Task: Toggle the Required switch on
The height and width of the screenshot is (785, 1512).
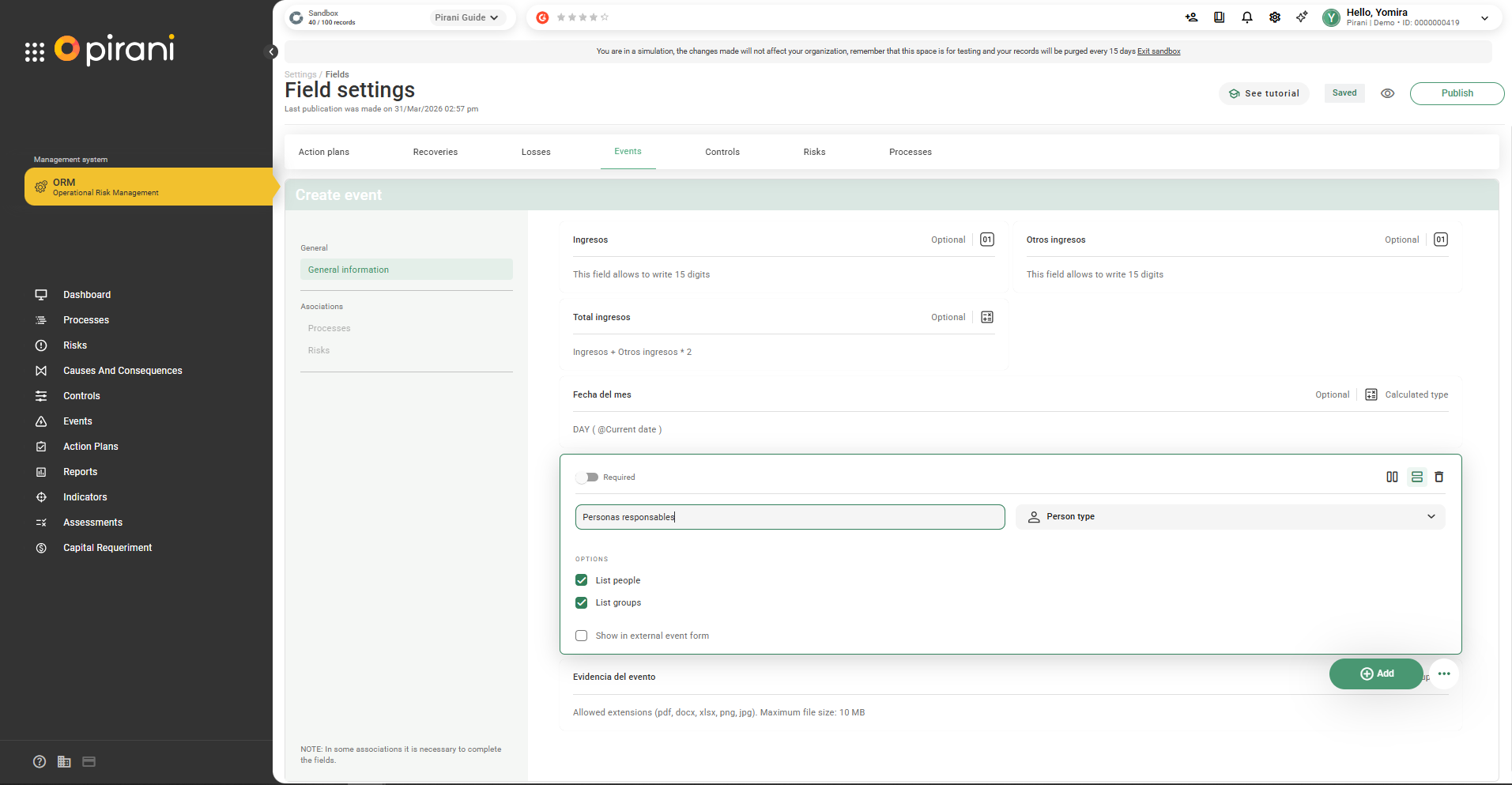Action: pyautogui.click(x=587, y=477)
